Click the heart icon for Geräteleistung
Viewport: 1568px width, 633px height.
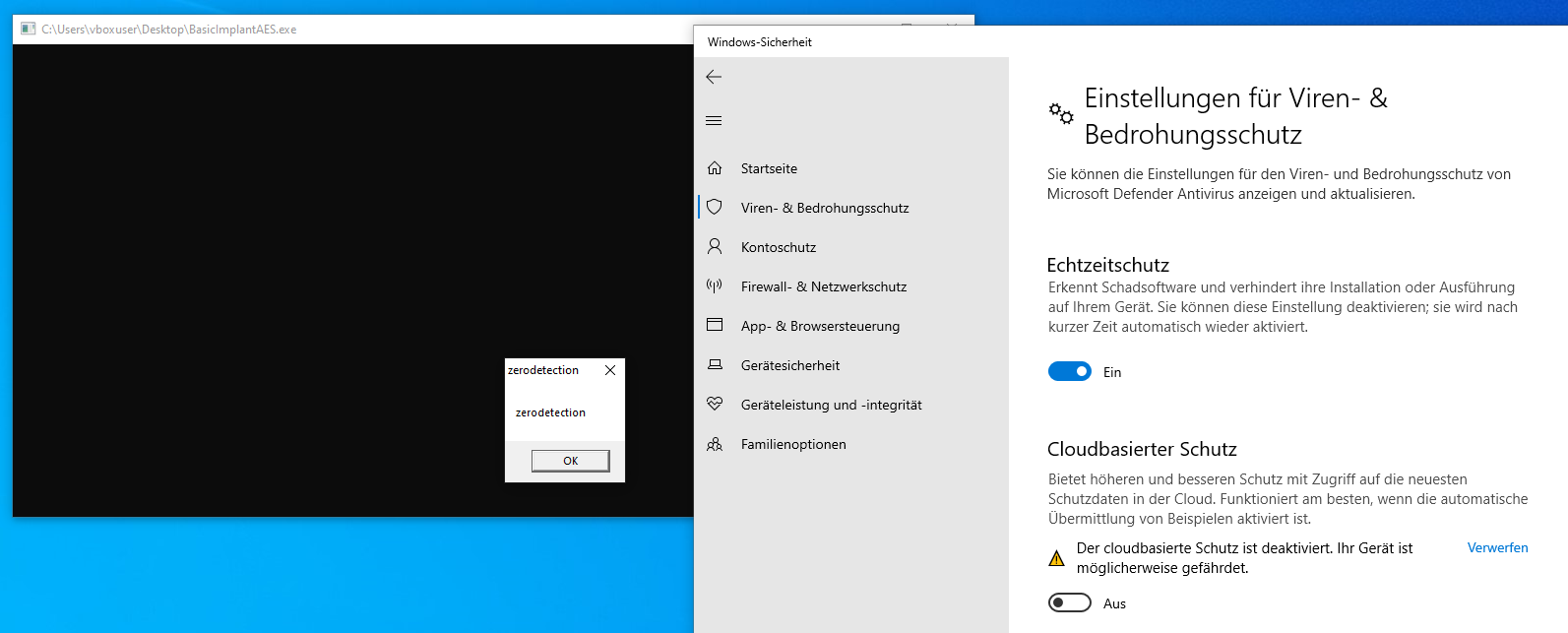pos(715,404)
